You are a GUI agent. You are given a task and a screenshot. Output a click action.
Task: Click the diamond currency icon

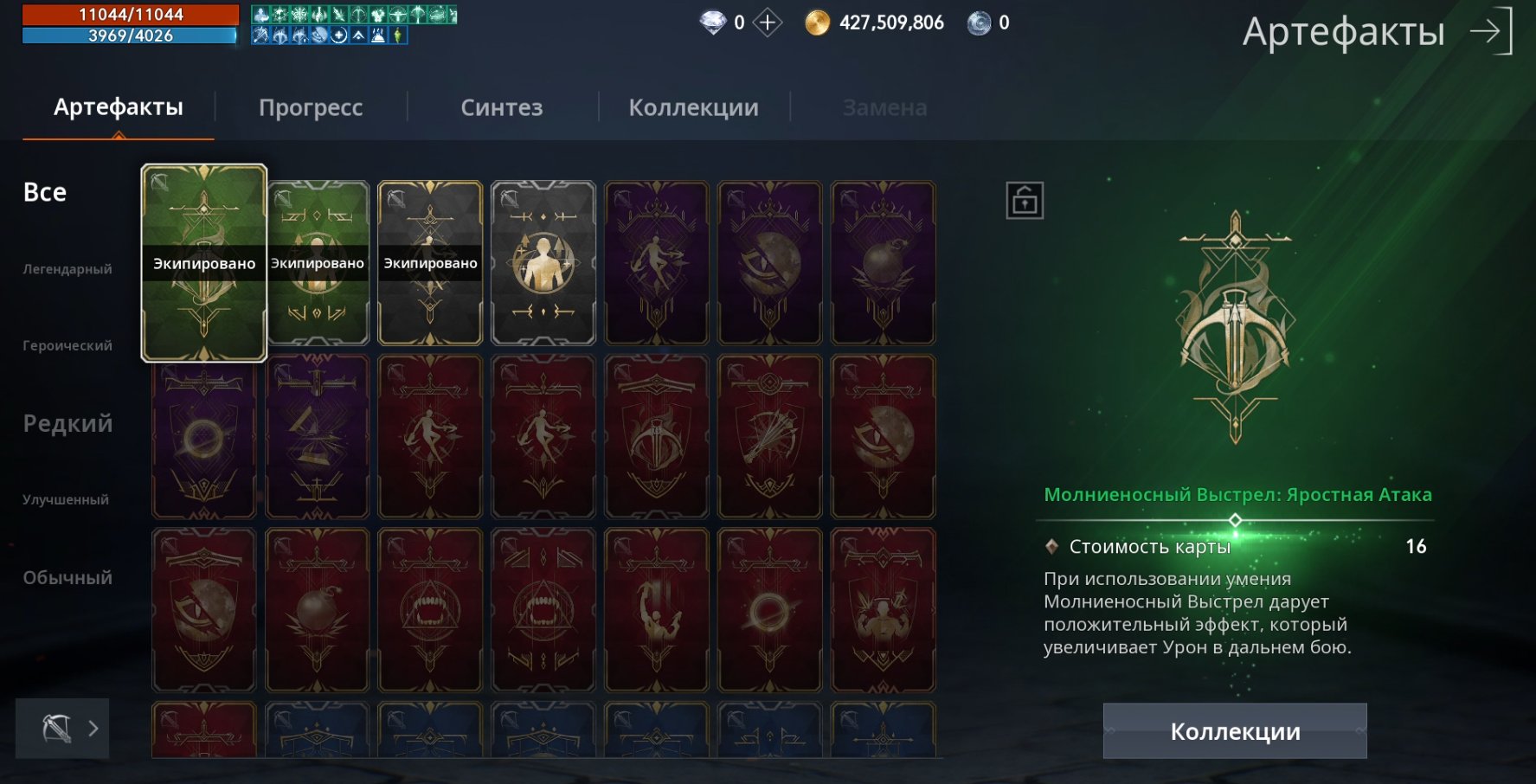coord(712,22)
